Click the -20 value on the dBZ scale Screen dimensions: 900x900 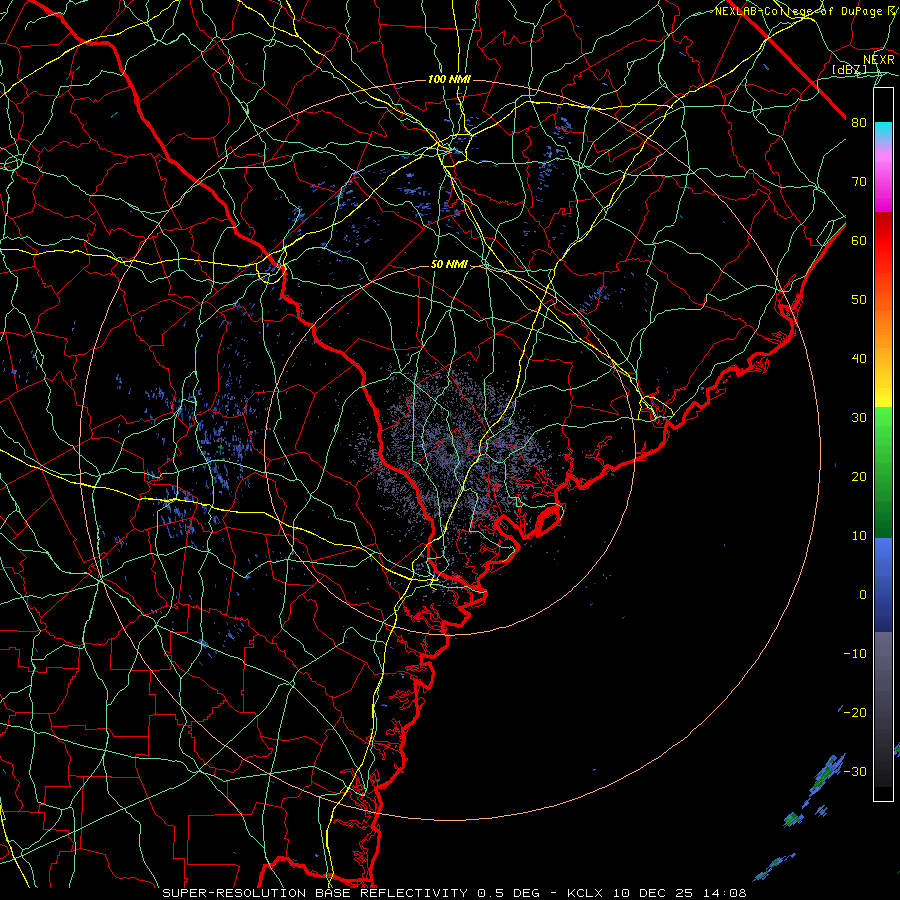tap(855, 713)
